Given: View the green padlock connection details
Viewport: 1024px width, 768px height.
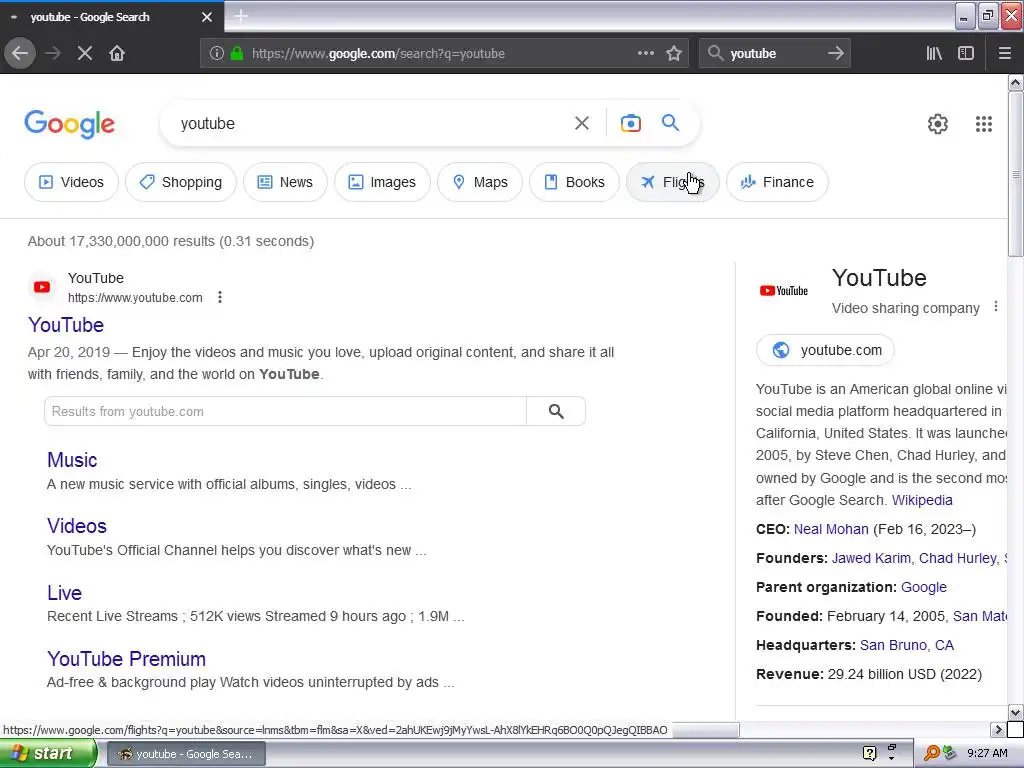Looking at the screenshot, I should (x=237, y=54).
